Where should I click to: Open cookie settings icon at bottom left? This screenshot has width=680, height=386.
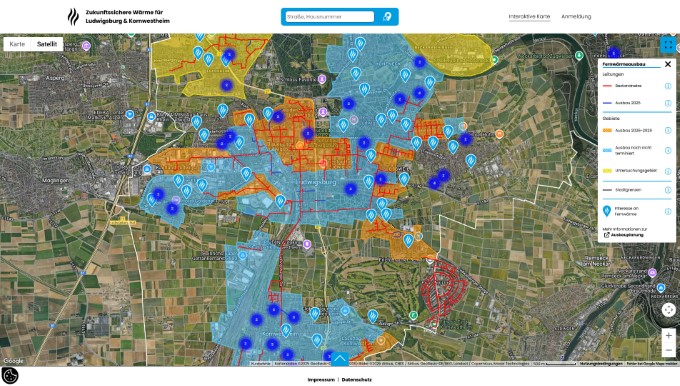[10, 376]
